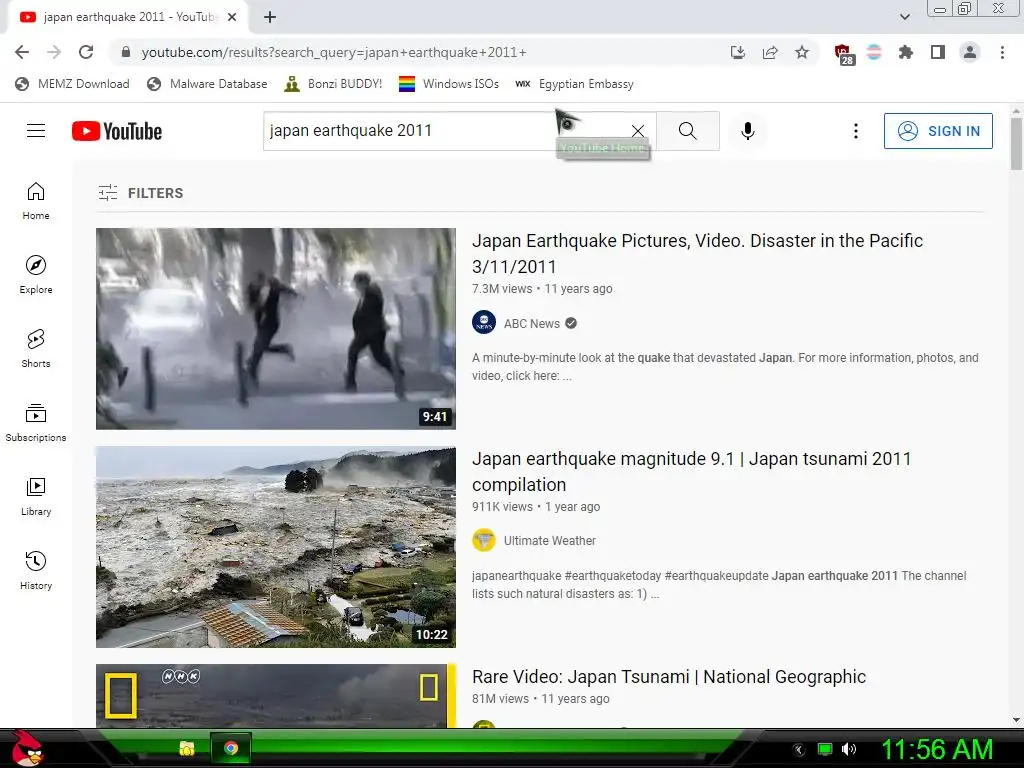Open the Malware Database bookmark
1024x768 pixels.
[208, 84]
